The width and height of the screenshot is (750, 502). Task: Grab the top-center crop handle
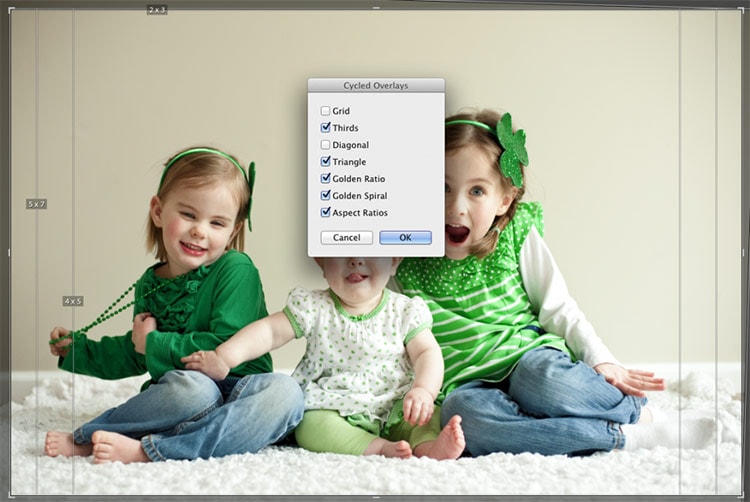pyautogui.click(x=375, y=8)
